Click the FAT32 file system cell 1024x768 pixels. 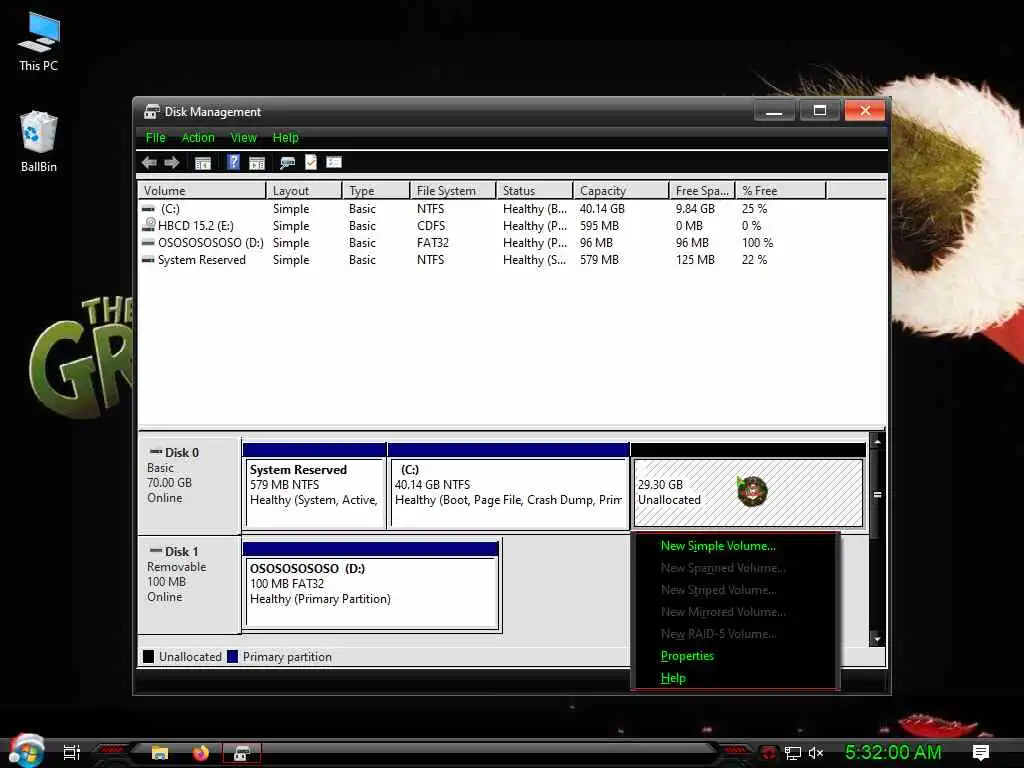coord(432,242)
